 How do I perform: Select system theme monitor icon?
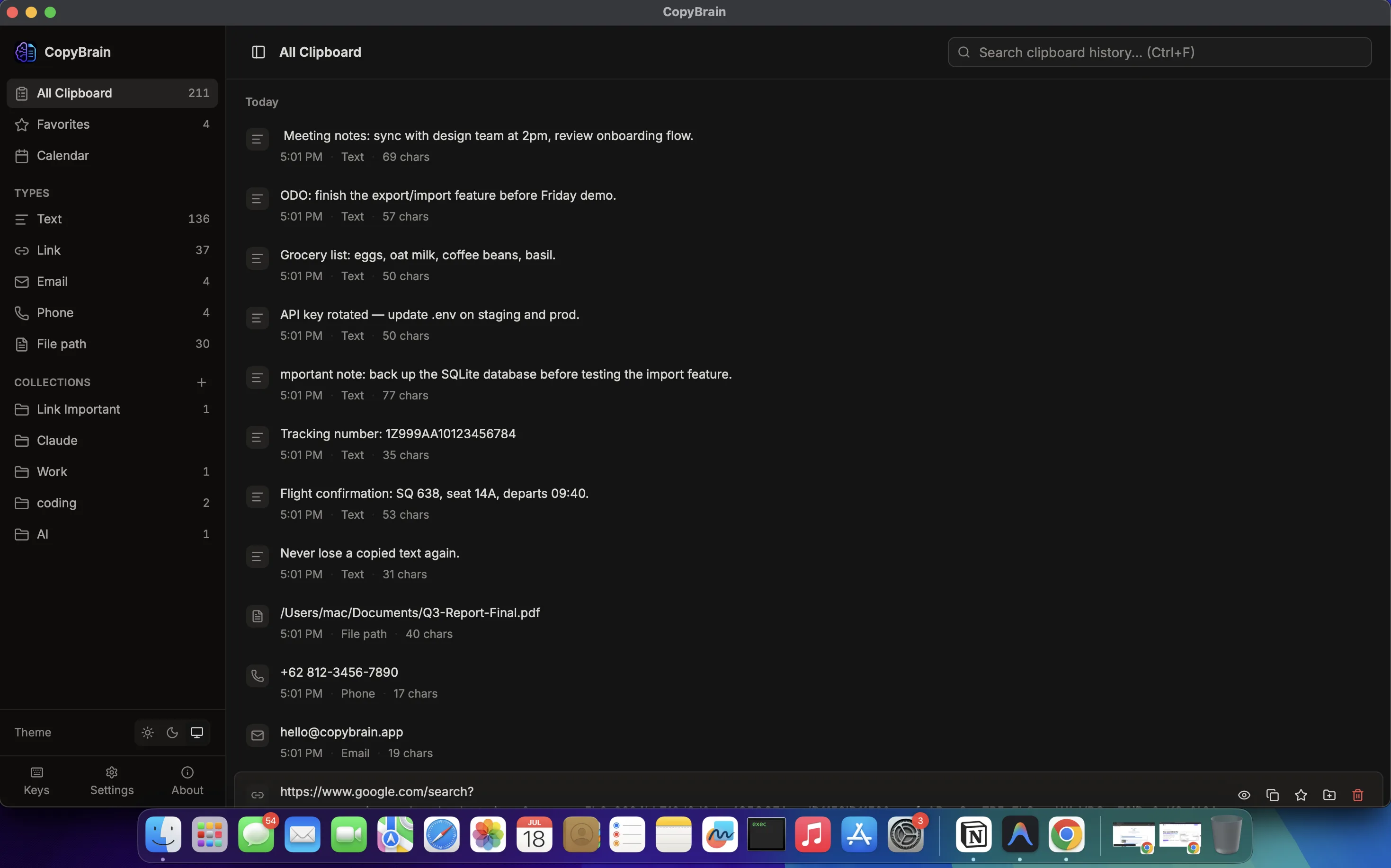(197, 733)
